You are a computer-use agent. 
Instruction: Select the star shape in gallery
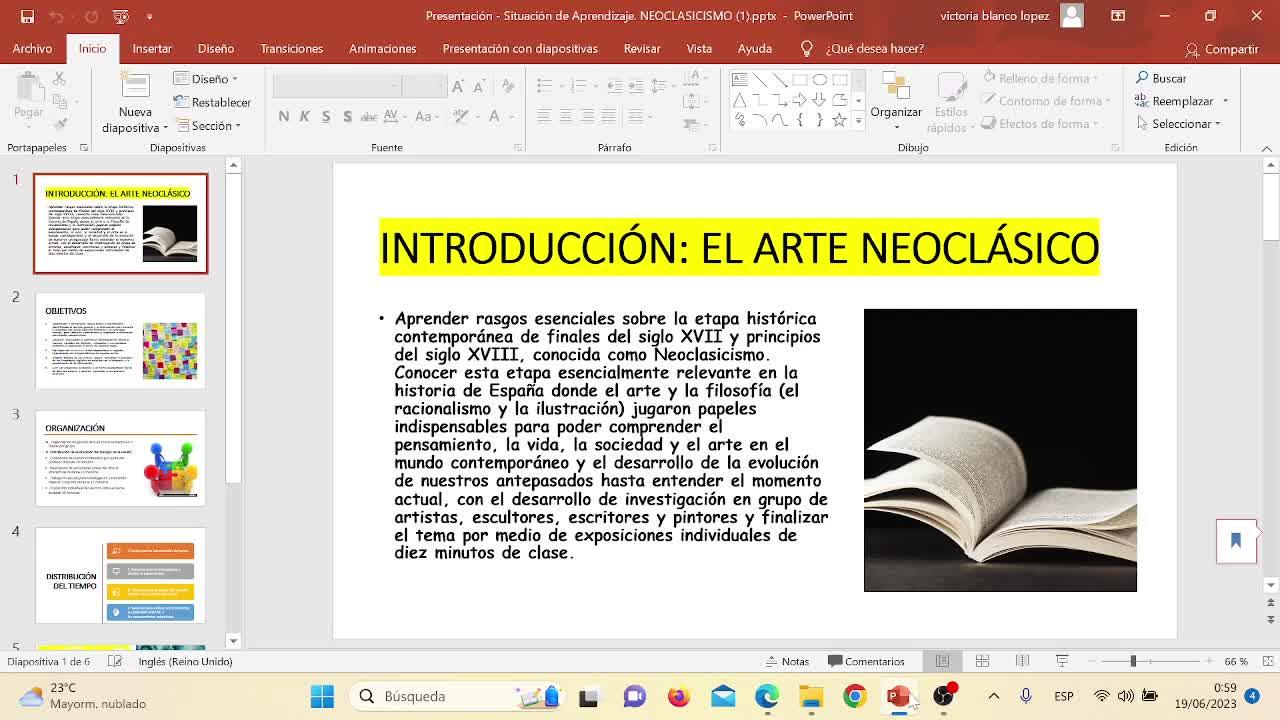pyautogui.click(x=839, y=120)
